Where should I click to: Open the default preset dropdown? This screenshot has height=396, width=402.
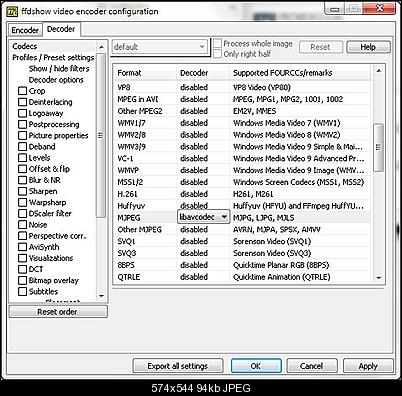(160, 47)
